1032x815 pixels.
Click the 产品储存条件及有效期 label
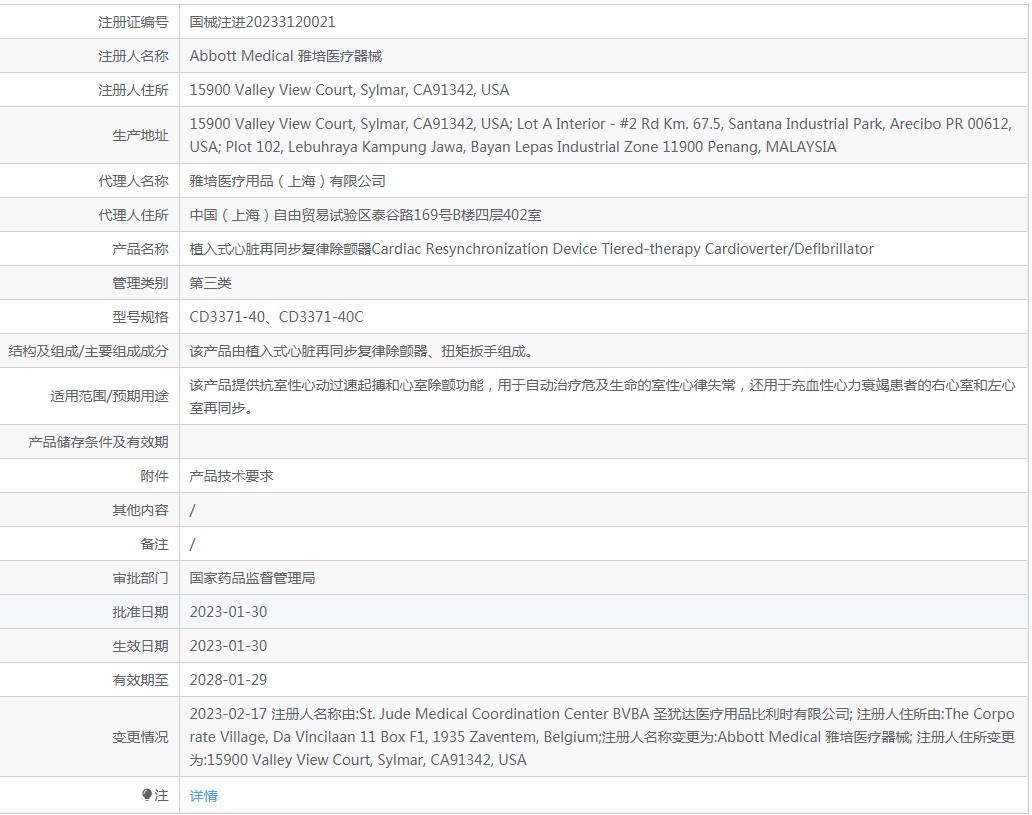[98, 442]
